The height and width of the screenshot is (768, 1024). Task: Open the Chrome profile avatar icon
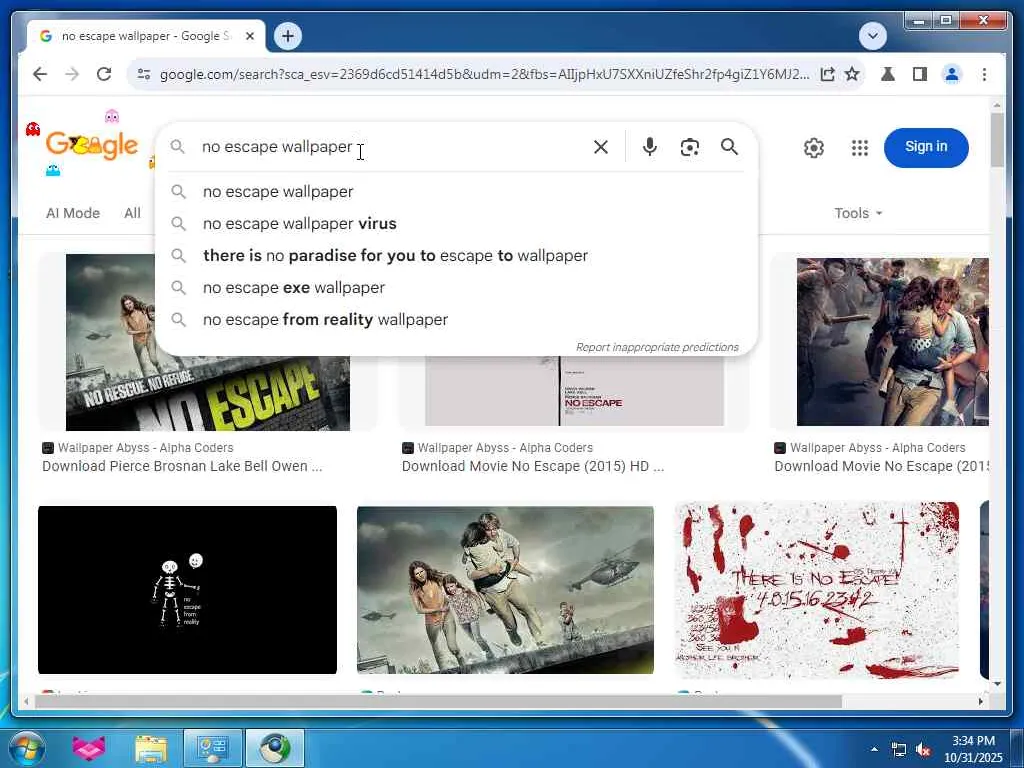click(x=952, y=74)
